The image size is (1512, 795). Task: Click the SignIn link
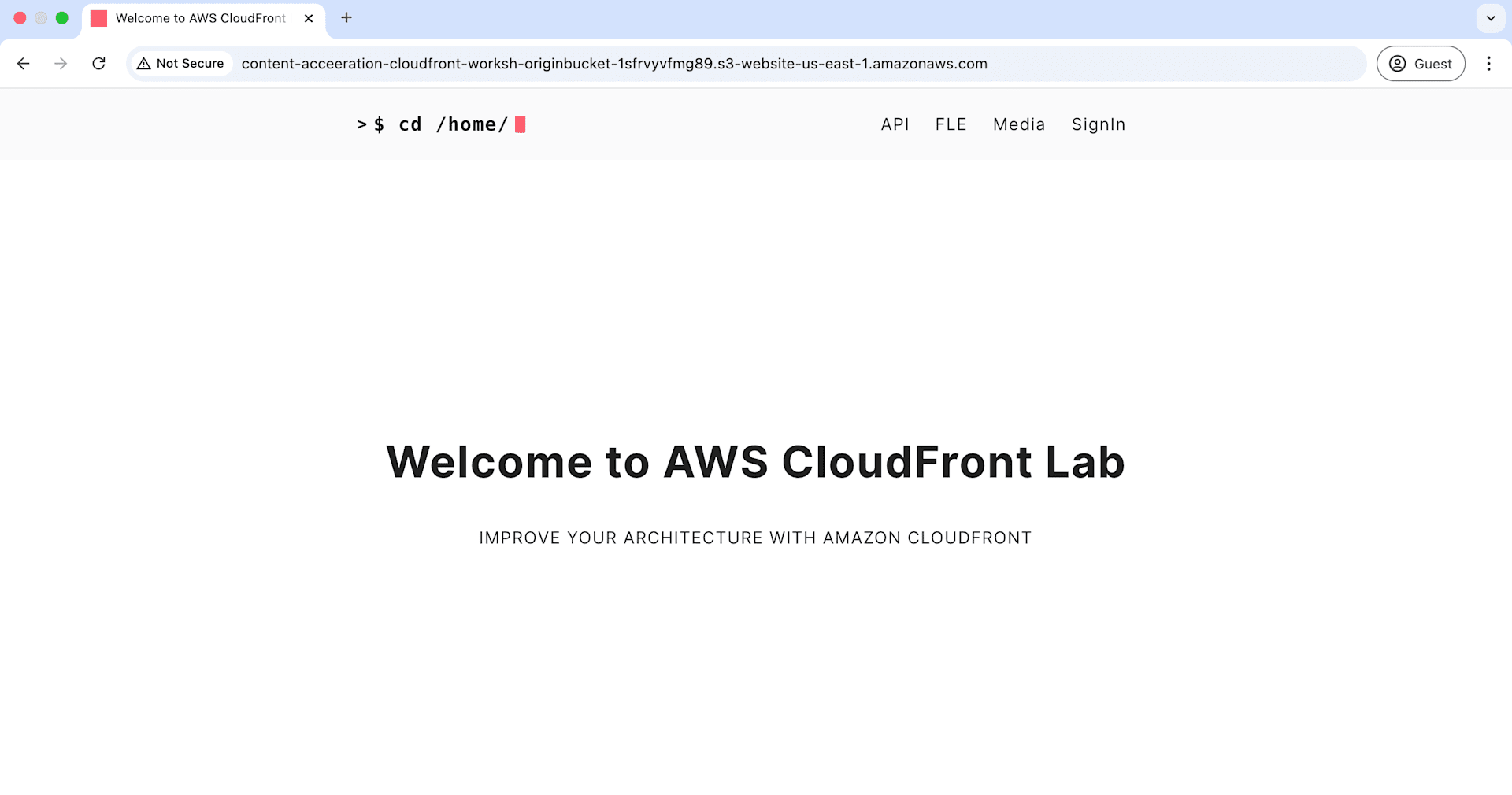1098,124
